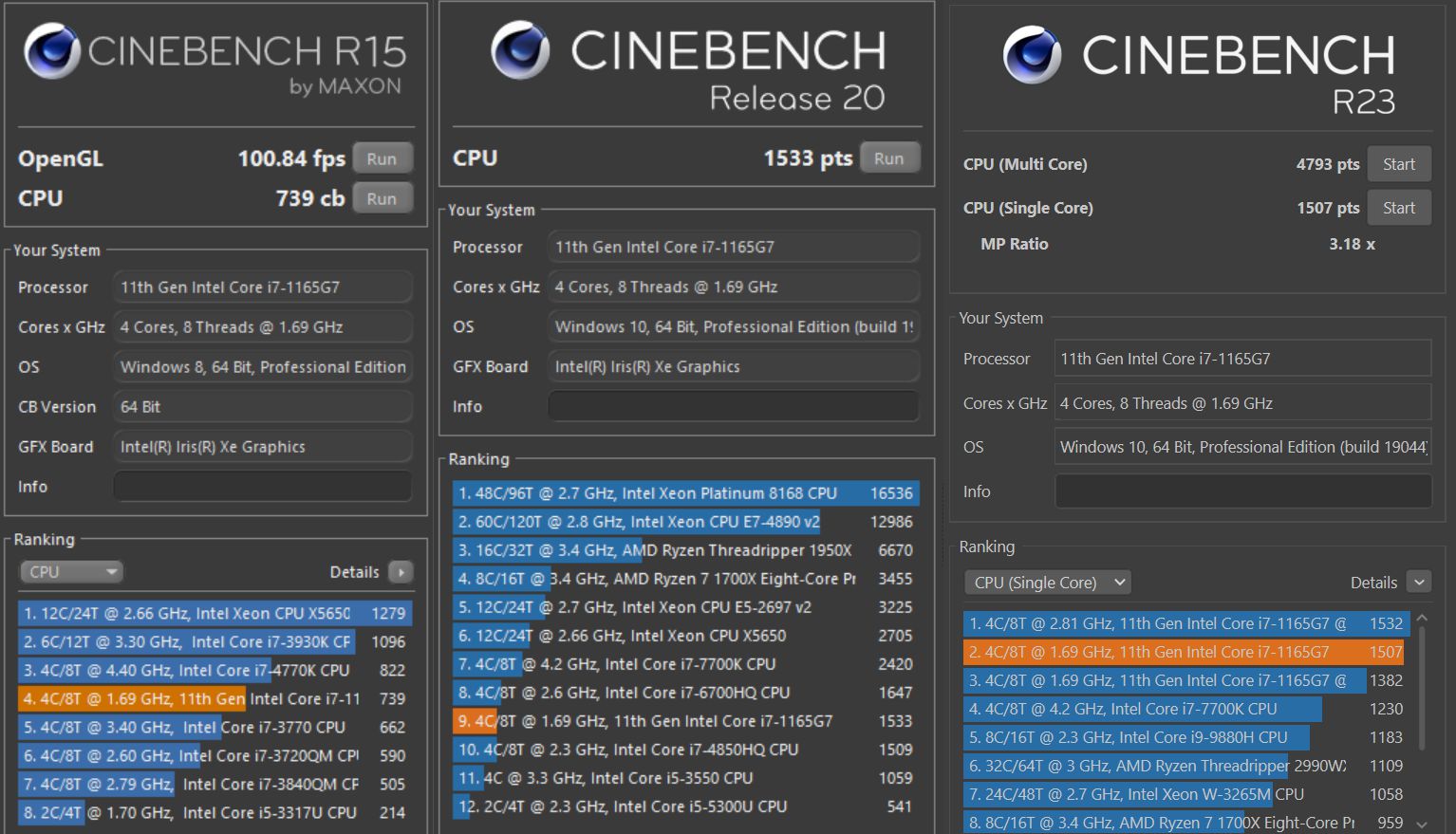The height and width of the screenshot is (834, 1456).
Task: Click the Cinebench Release 20 sphere logo
Action: [x=520, y=50]
